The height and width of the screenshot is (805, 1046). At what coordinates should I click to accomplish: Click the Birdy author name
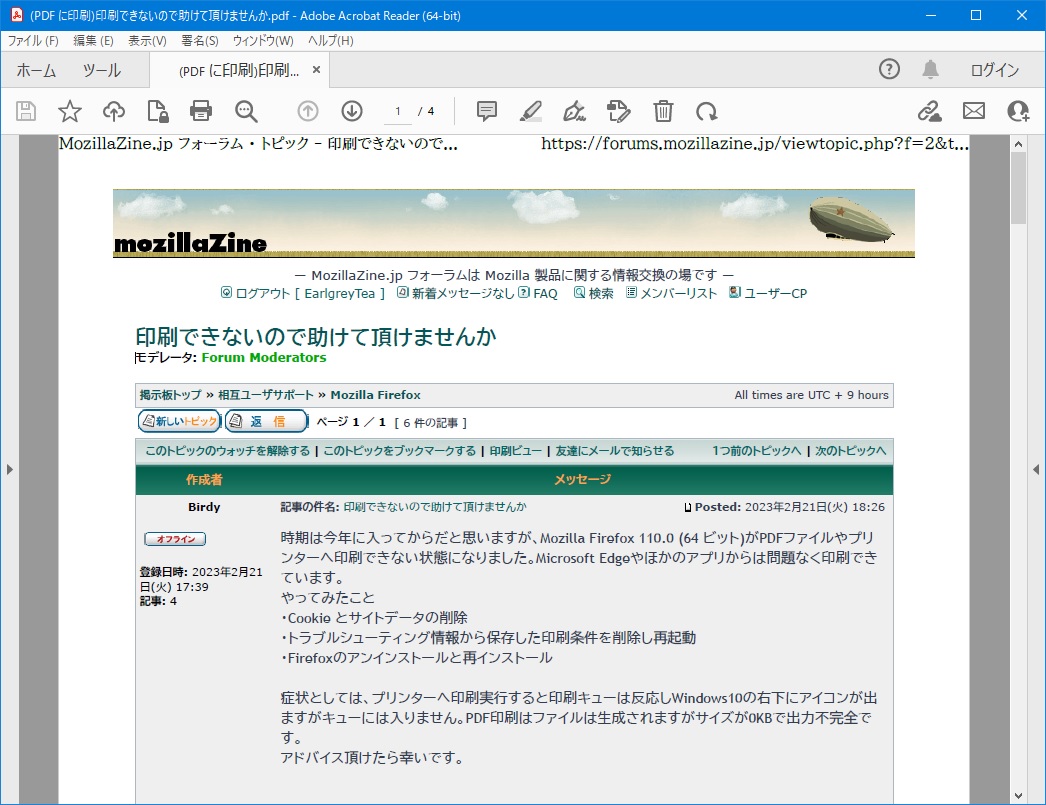(204, 507)
